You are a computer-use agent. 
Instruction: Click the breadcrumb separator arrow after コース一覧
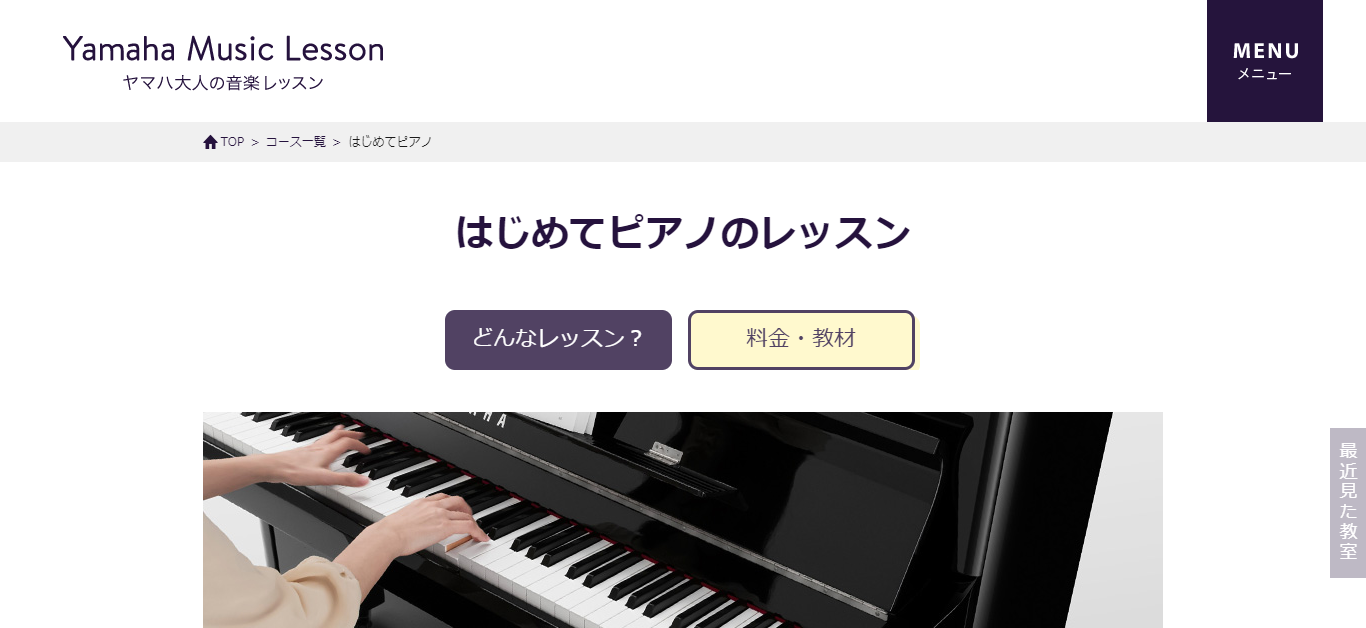(337, 142)
